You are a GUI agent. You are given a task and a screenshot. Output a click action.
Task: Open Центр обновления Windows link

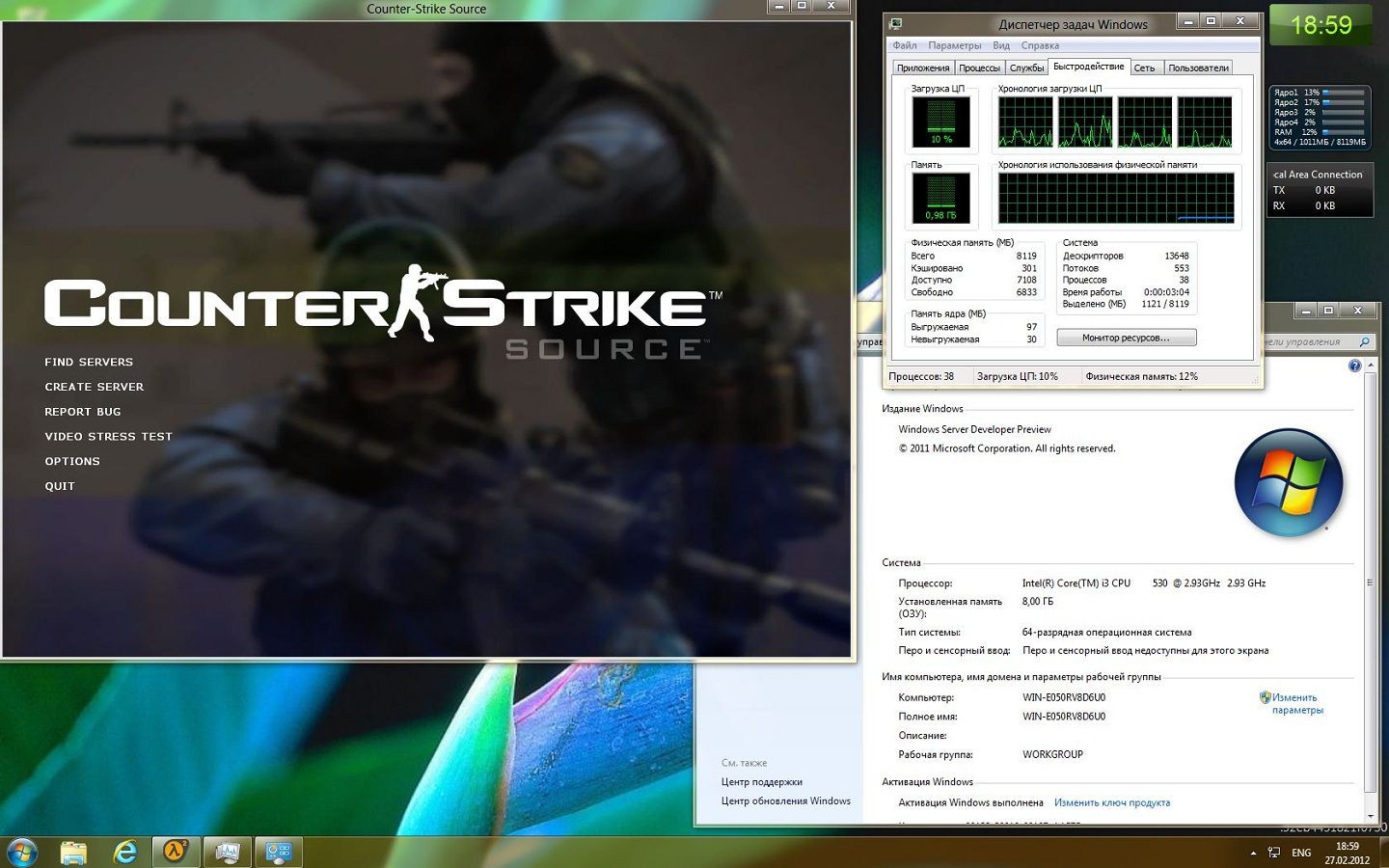(786, 801)
